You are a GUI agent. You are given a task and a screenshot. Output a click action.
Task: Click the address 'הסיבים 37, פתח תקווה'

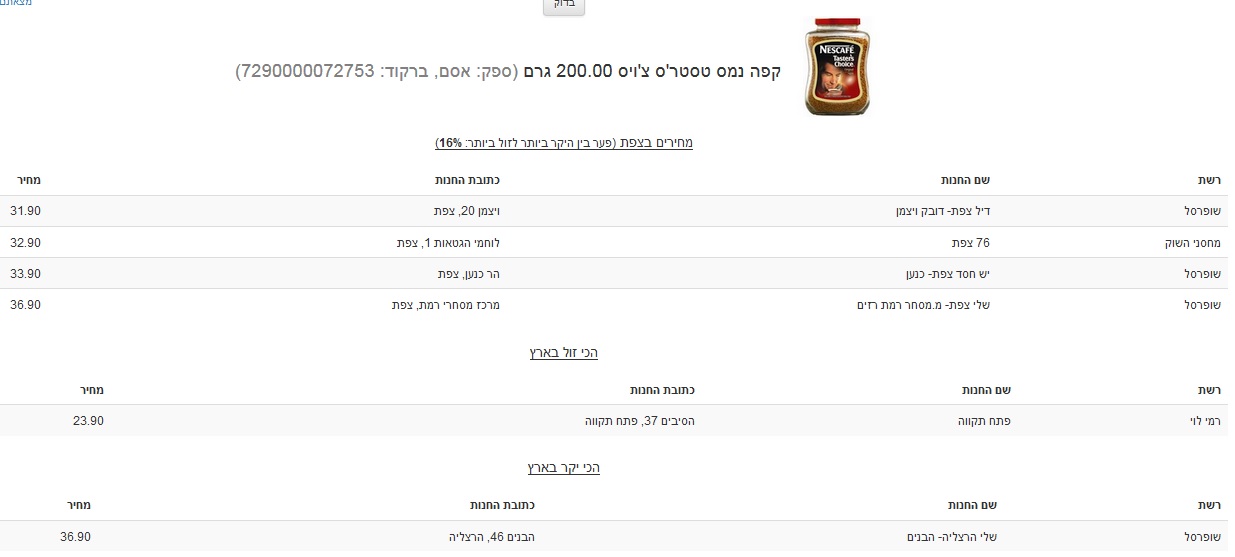click(x=640, y=420)
